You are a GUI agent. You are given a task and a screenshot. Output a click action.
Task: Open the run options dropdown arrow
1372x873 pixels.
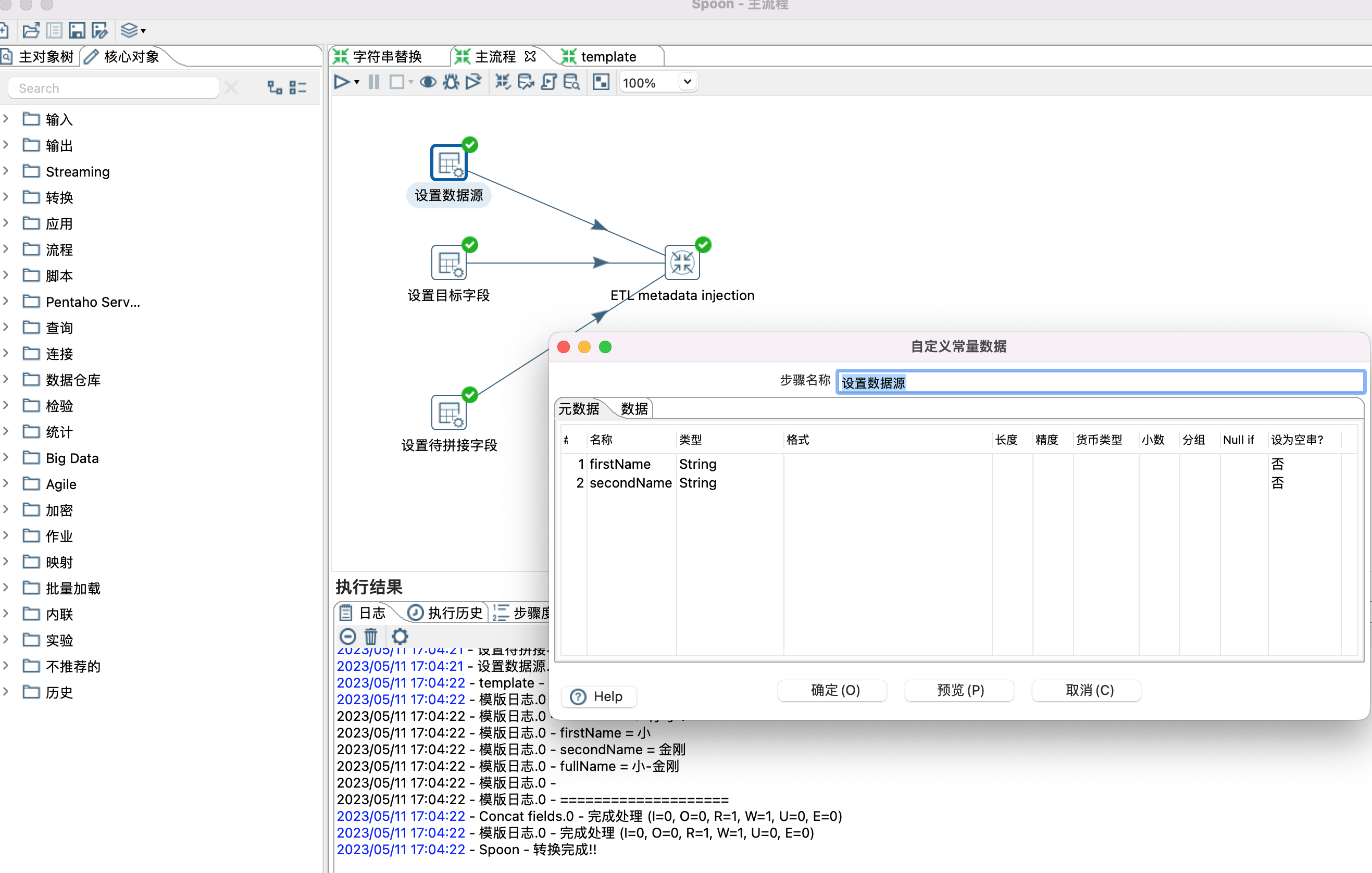(357, 83)
